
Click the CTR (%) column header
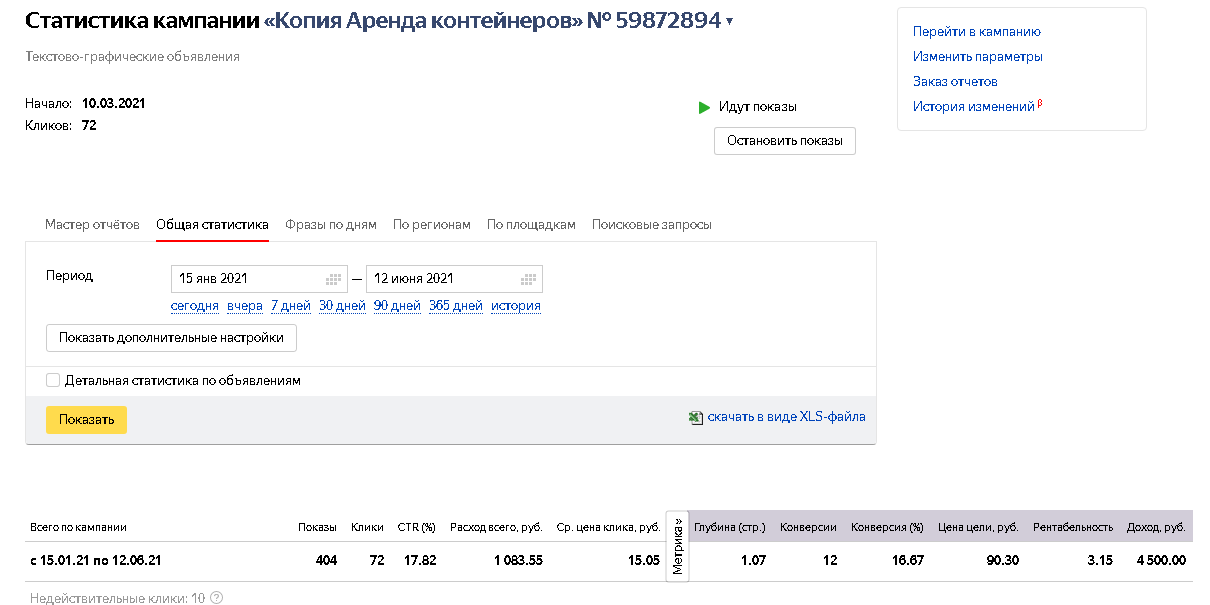click(x=417, y=528)
